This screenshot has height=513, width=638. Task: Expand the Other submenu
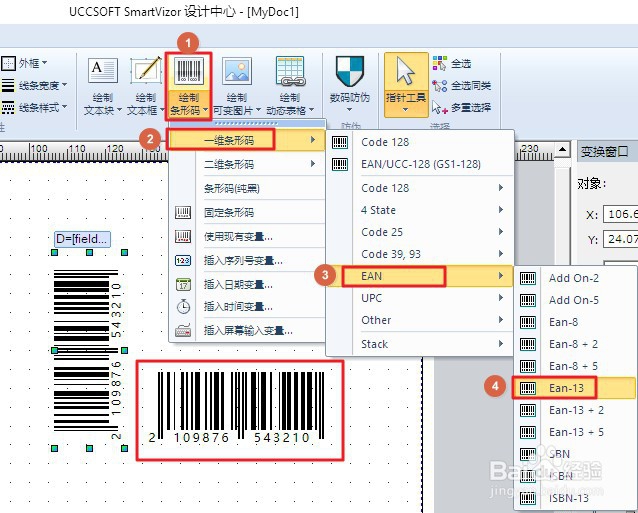click(420, 320)
